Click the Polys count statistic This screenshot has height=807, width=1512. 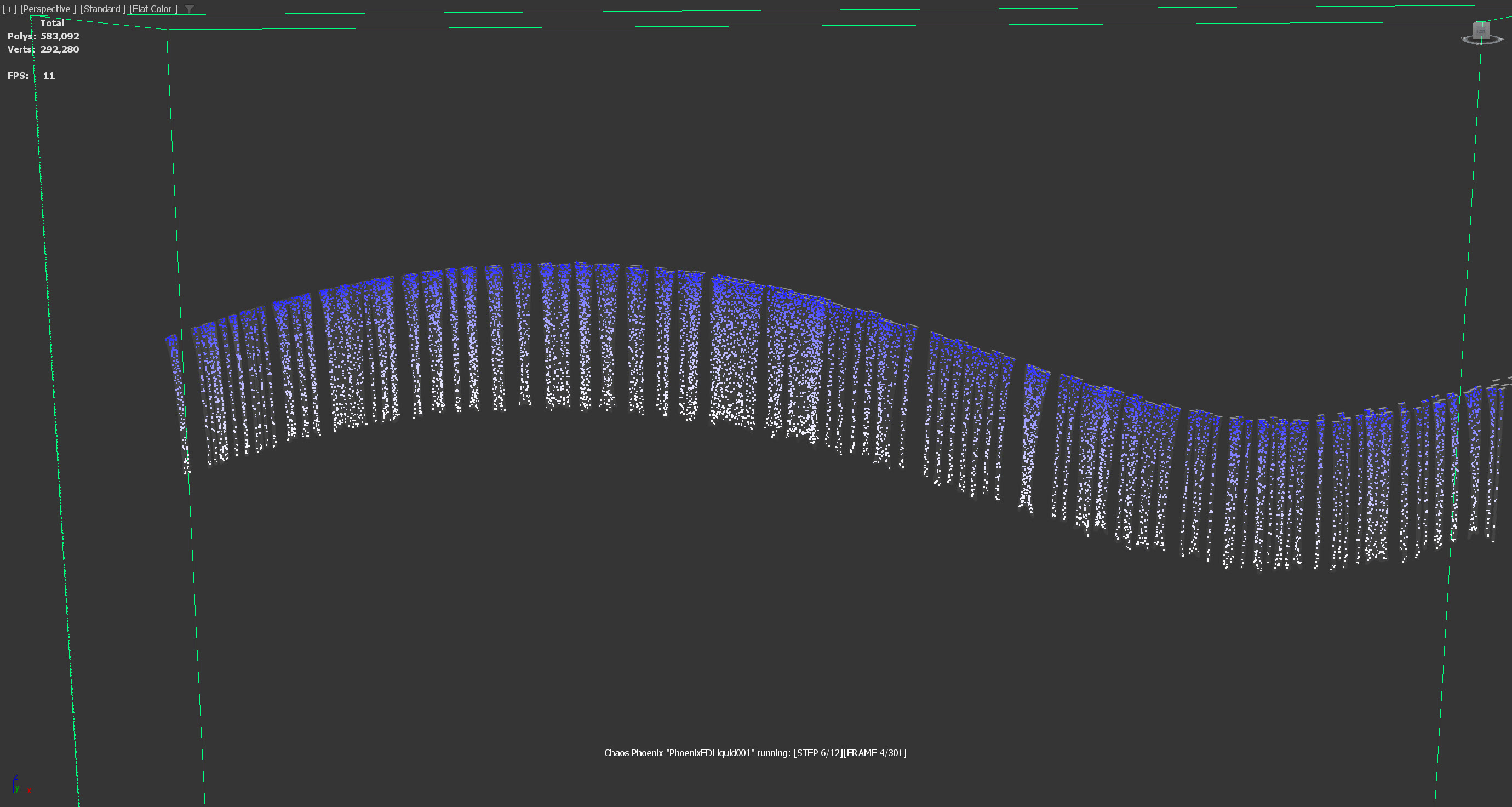coord(59,36)
